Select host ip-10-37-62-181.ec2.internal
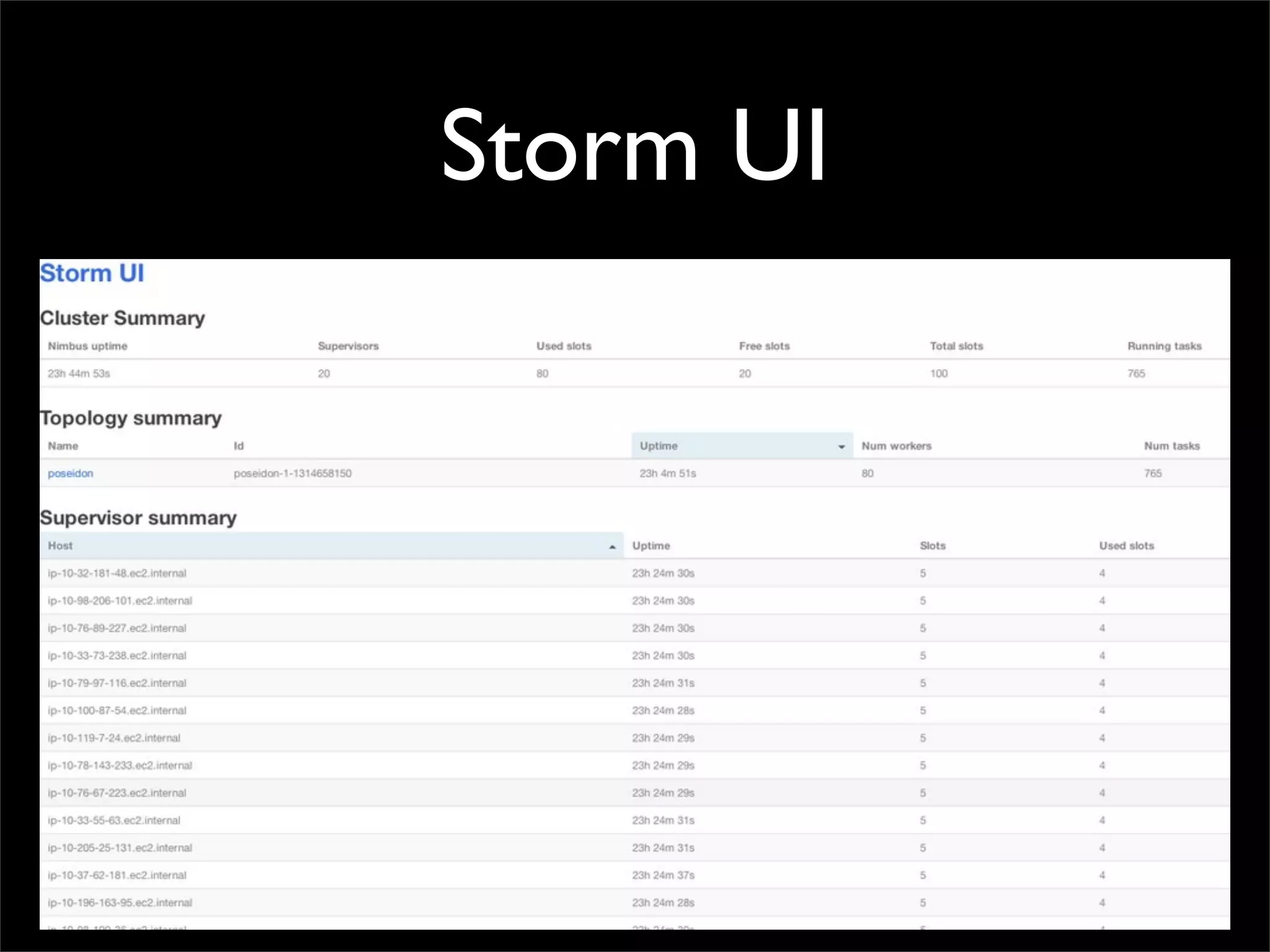This screenshot has height=952, width=1270. point(117,875)
